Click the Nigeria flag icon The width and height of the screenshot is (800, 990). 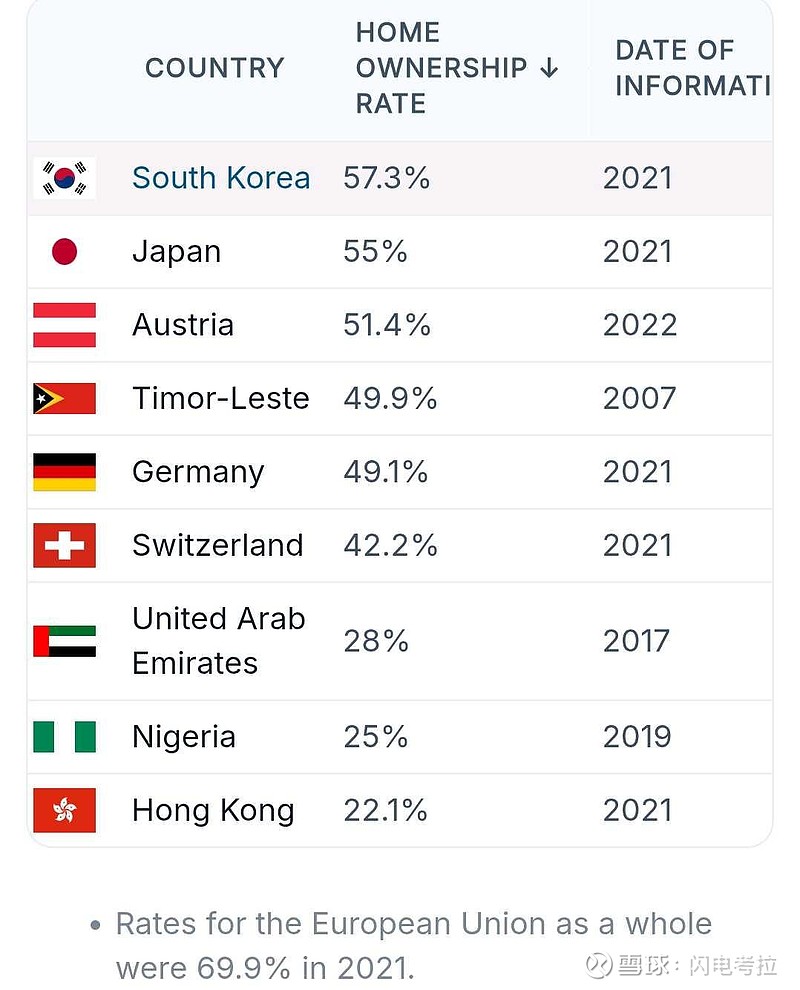64,736
